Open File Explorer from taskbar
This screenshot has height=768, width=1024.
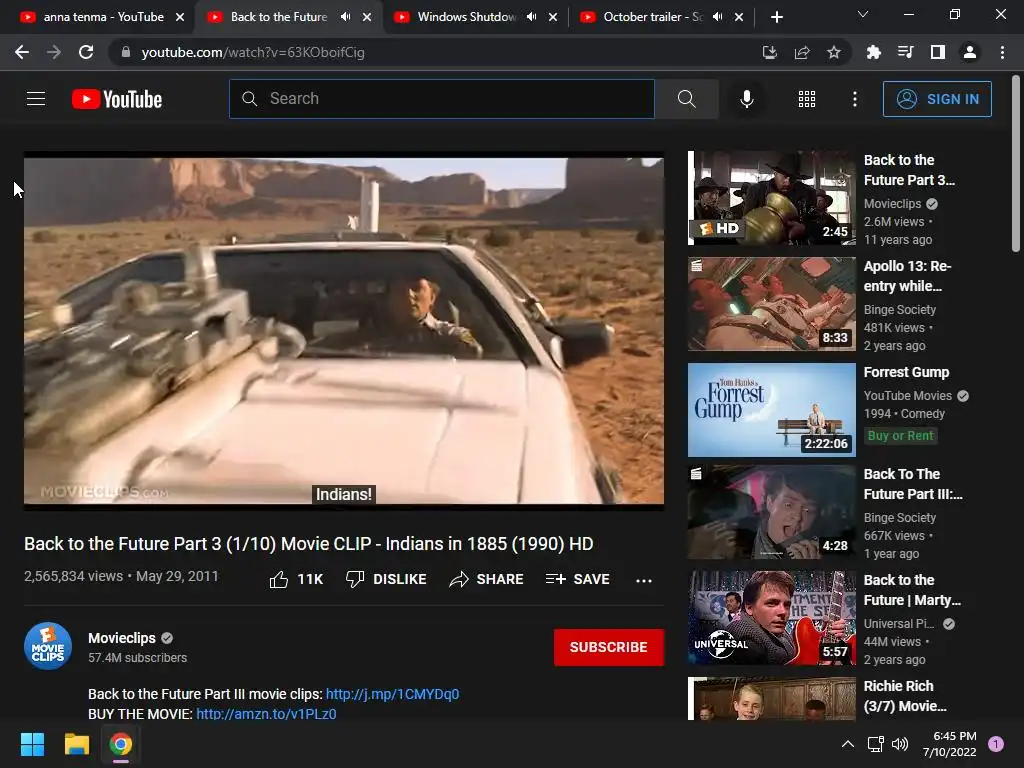pos(76,744)
